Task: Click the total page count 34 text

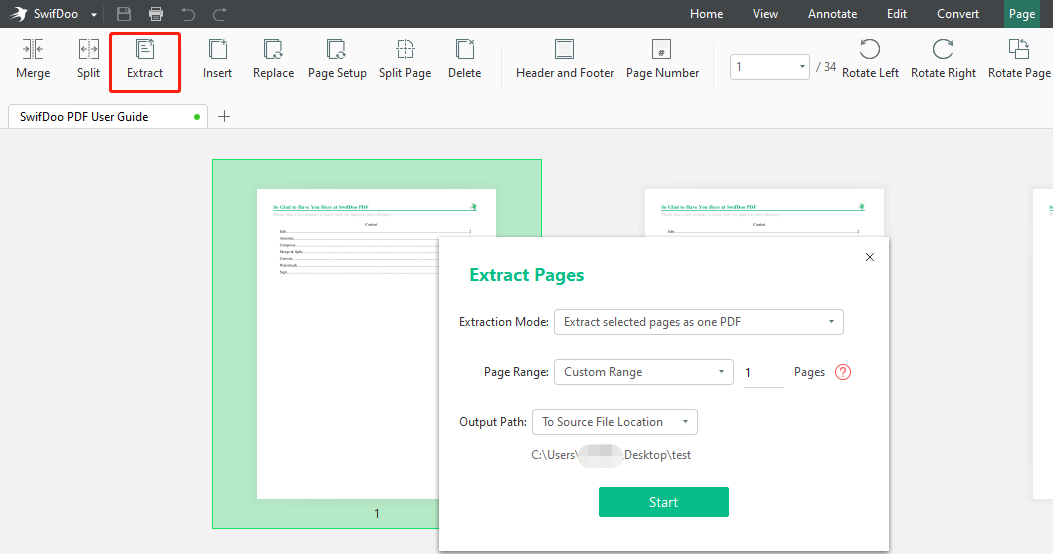Action: click(826, 66)
